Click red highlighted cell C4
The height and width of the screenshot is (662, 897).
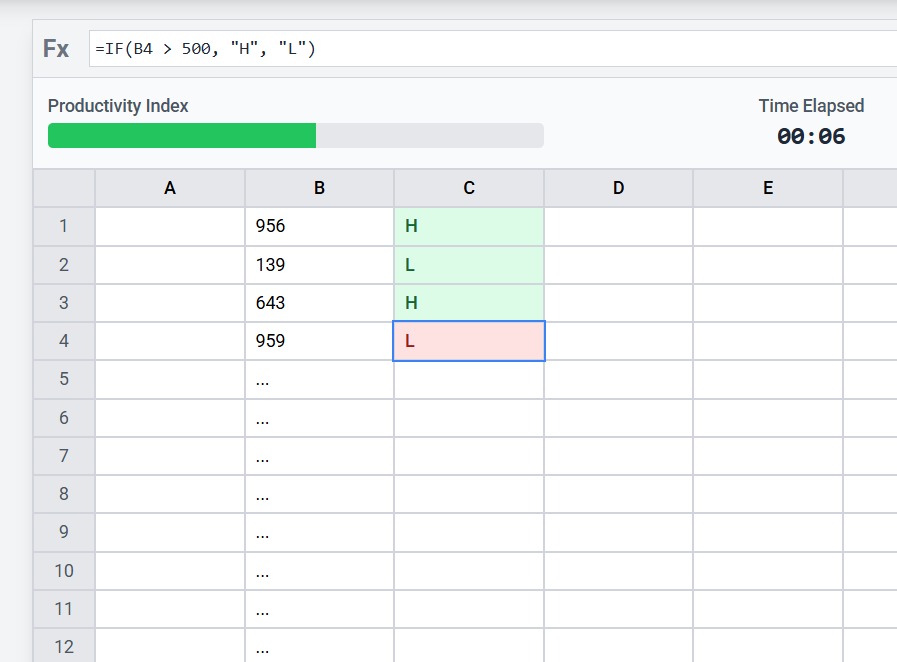(x=469, y=341)
